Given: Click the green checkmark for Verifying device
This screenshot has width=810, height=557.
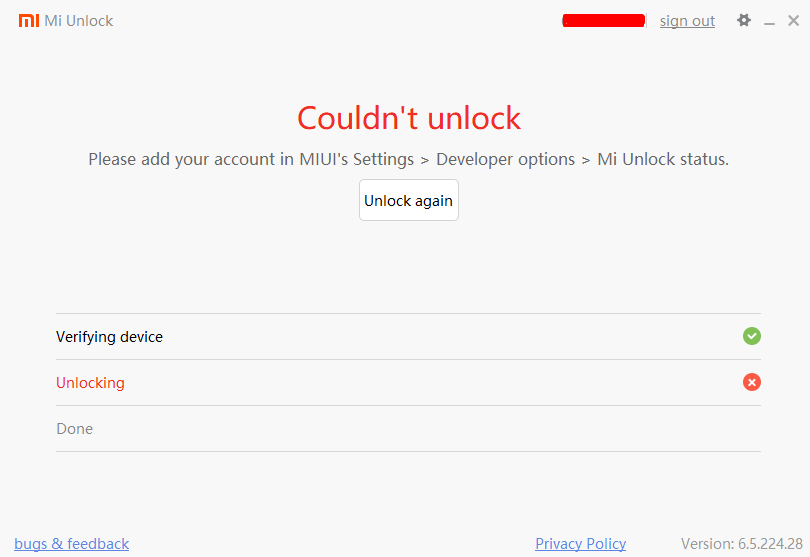Looking at the screenshot, I should click(752, 336).
